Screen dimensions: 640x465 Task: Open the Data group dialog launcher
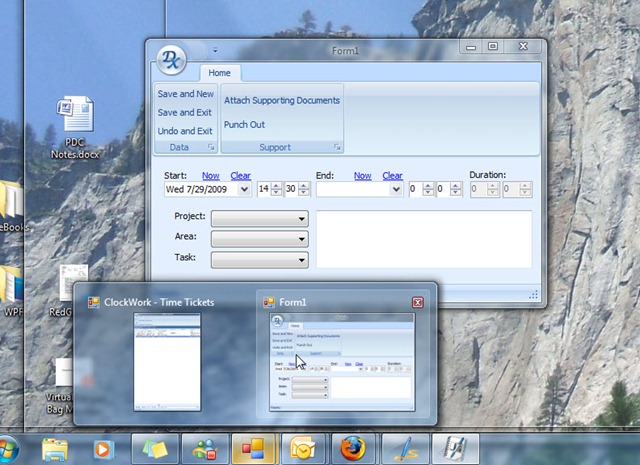(211, 147)
